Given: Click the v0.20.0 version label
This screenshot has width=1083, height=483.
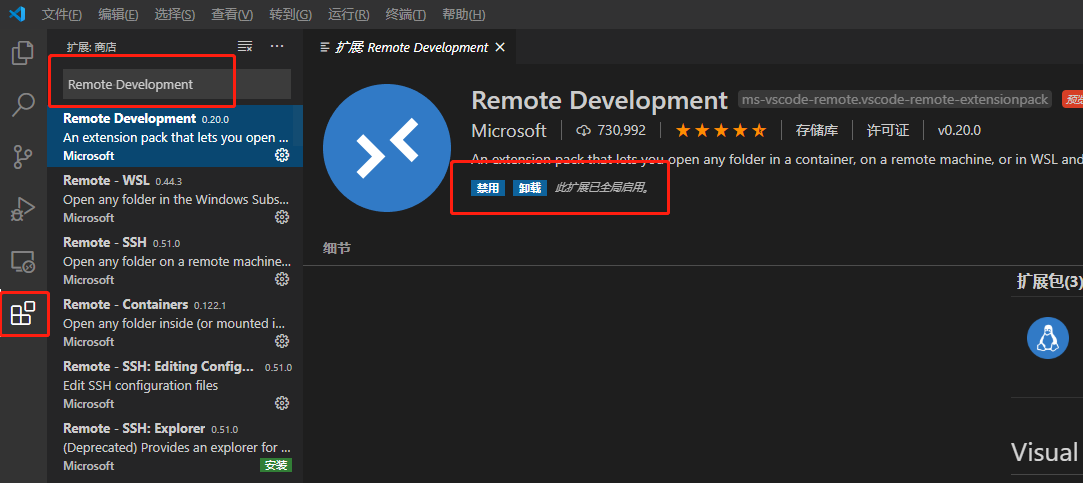Looking at the screenshot, I should tap(959, 131).
